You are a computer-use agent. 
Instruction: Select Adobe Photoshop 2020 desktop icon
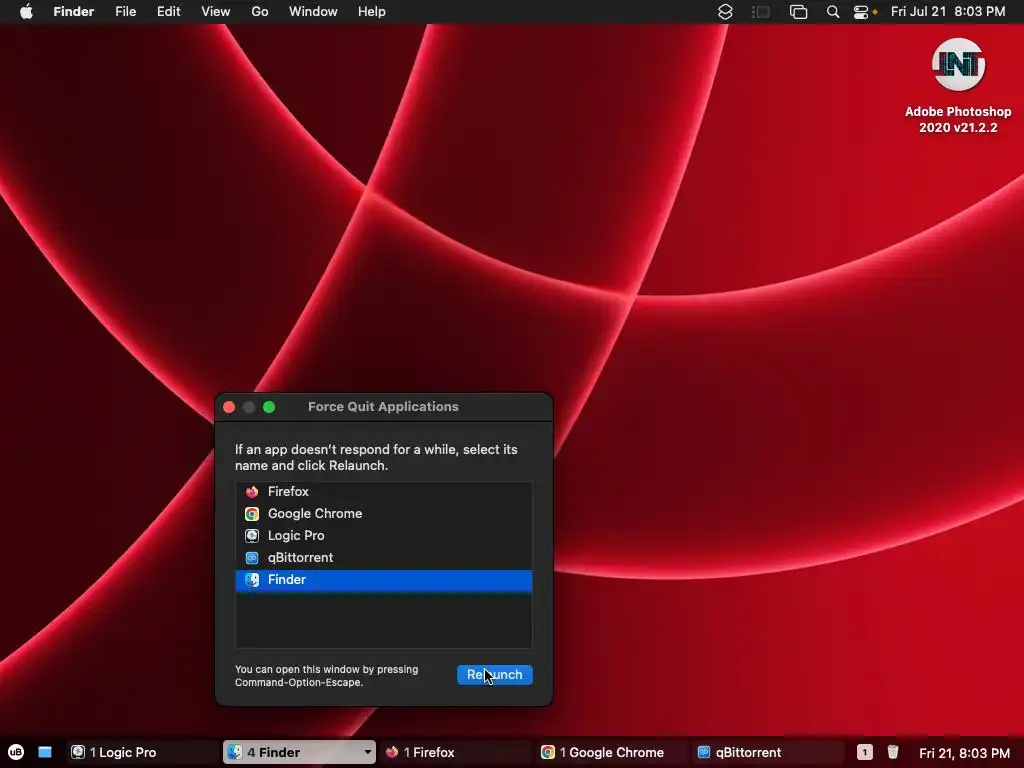[958, 65]
